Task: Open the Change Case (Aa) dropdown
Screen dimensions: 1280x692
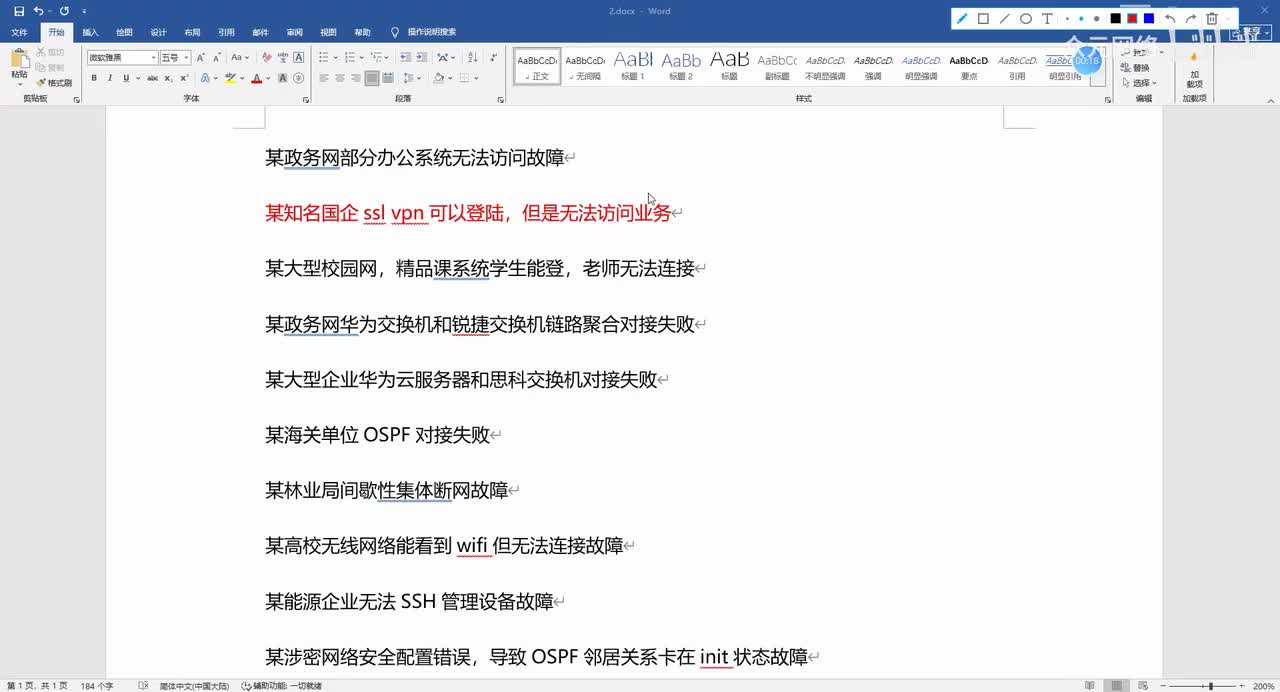Action: tap(240, 58)
